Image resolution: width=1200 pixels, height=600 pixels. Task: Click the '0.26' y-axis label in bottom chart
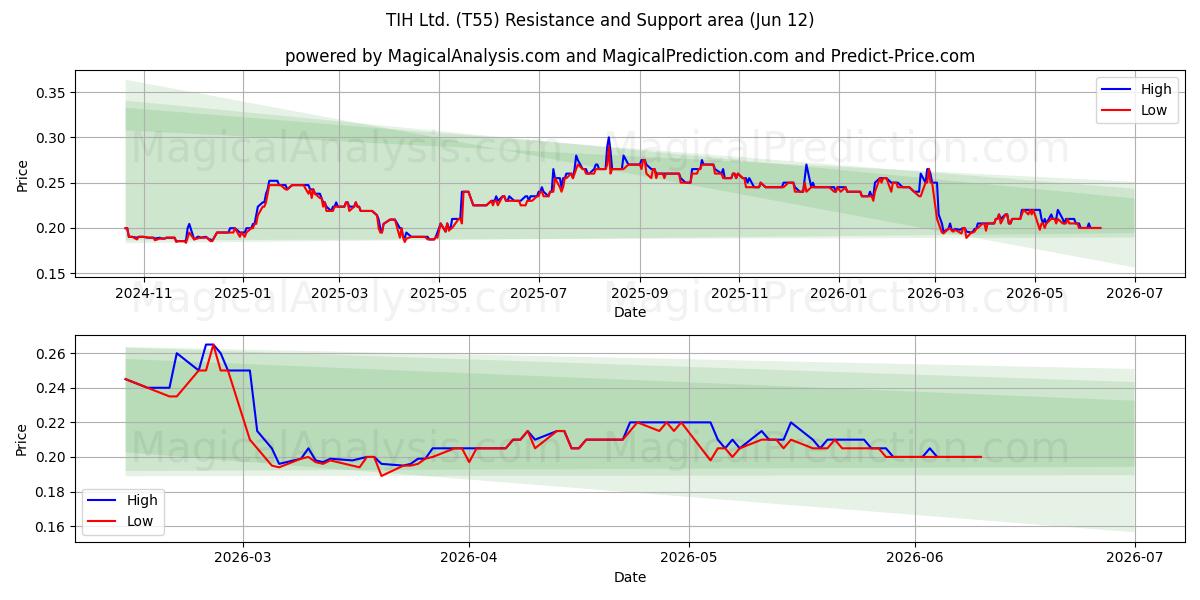[x=52, y=354]
